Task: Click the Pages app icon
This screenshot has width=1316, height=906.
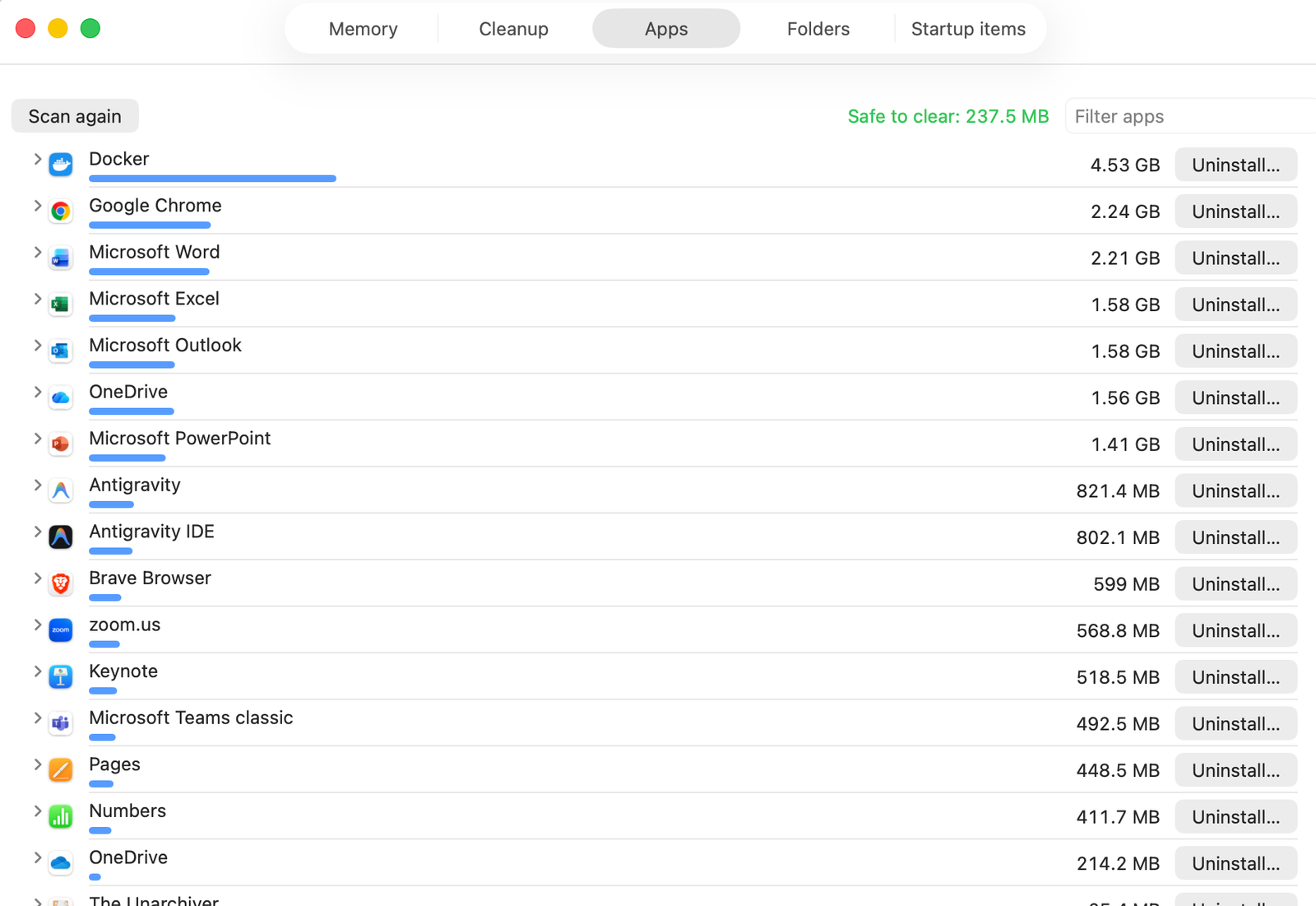Action: 61,770
